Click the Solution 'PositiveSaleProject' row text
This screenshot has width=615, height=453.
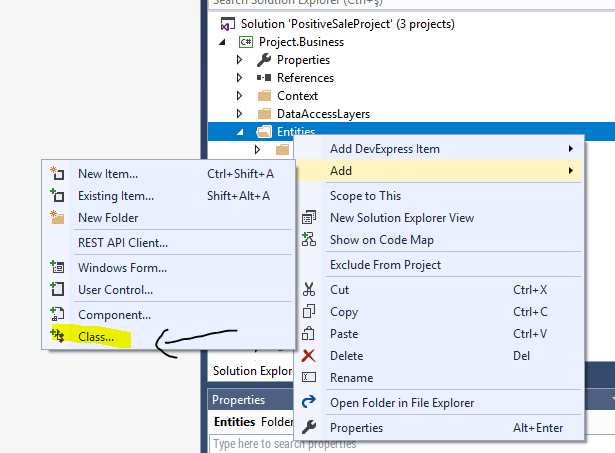tap(348, 24)
